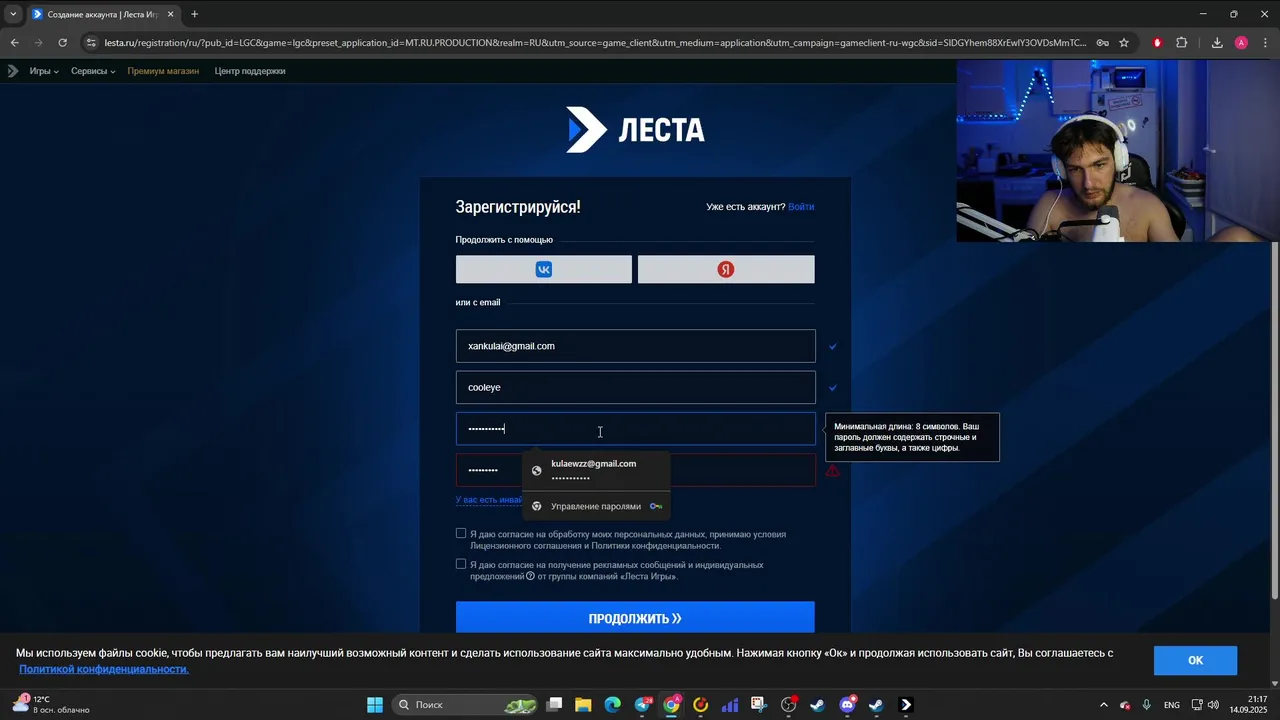Open the volume tray icon

click(1213, 705)
